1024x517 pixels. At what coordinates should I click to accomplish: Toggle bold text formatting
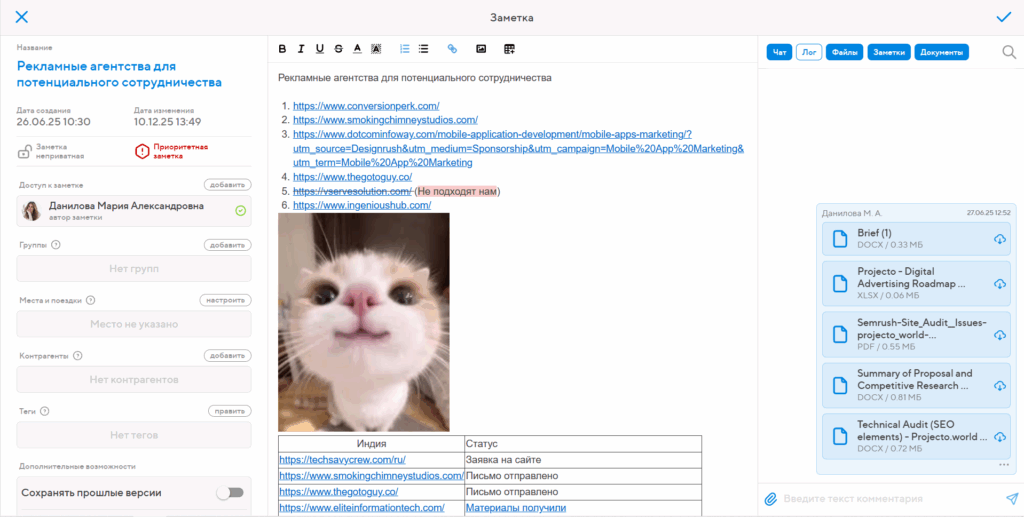pos(283,48)
